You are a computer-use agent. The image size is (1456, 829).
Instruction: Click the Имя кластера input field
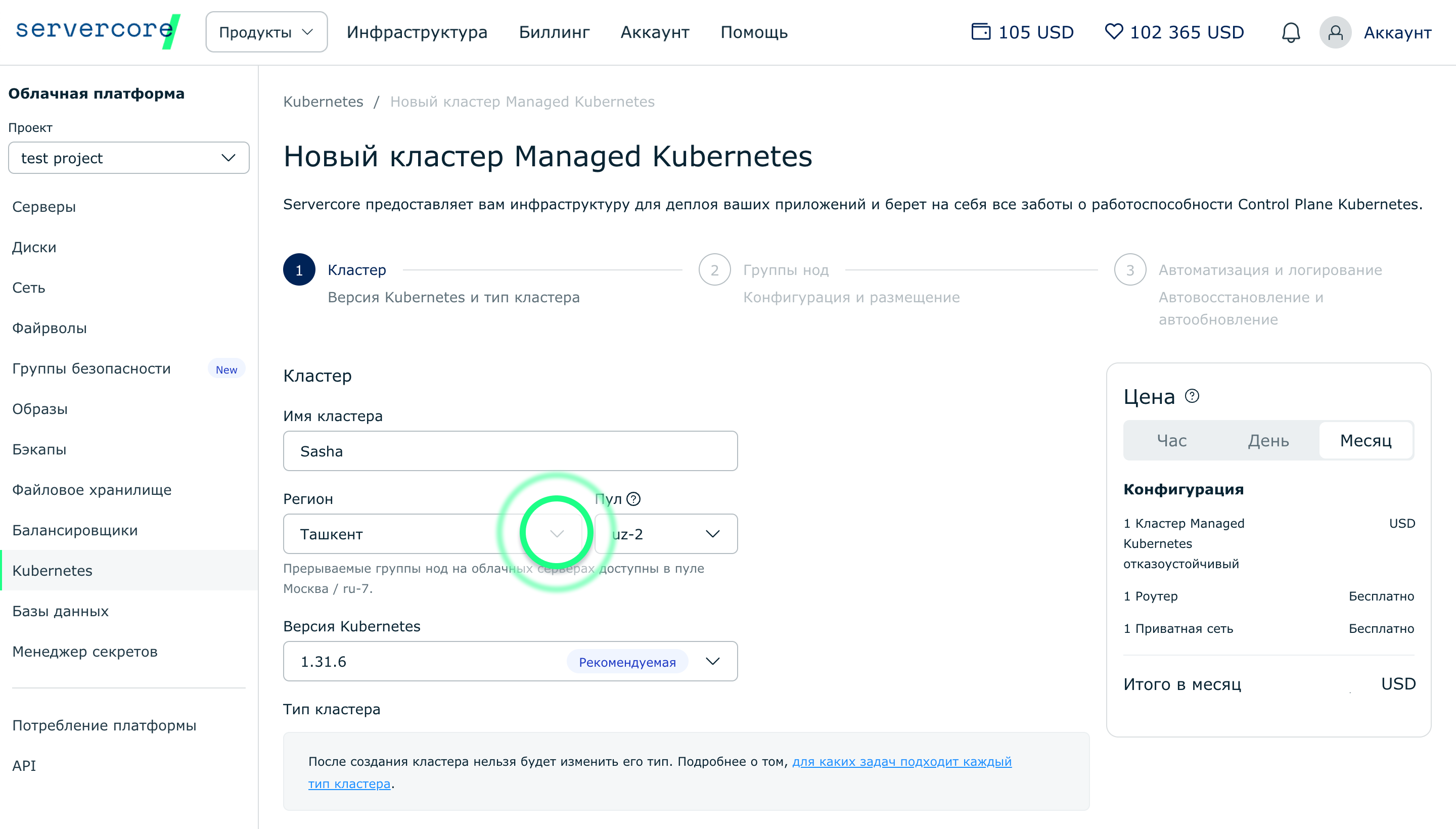510,451
